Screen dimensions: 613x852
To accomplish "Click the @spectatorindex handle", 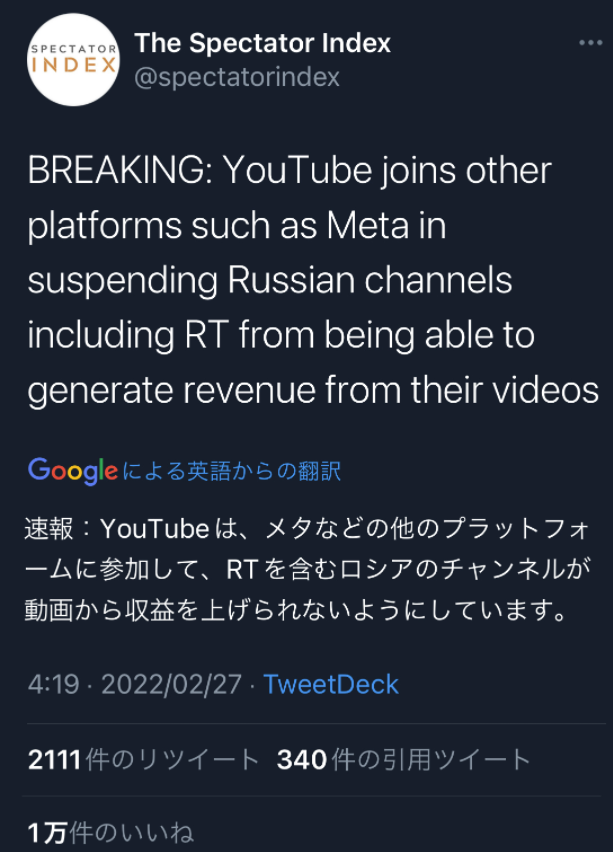I will 237,77.
